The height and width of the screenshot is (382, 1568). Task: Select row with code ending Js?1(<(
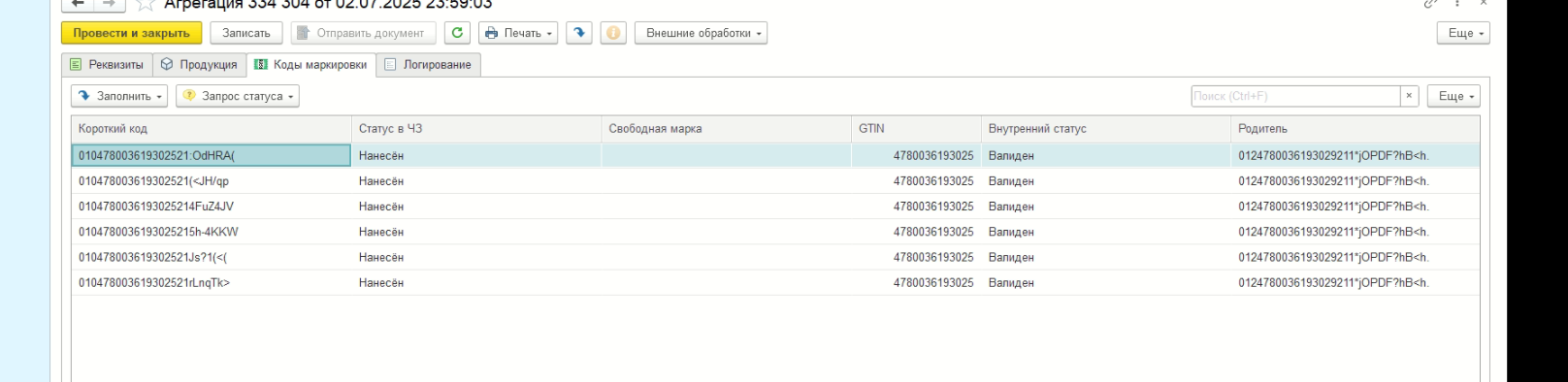(x=775, y=257)
